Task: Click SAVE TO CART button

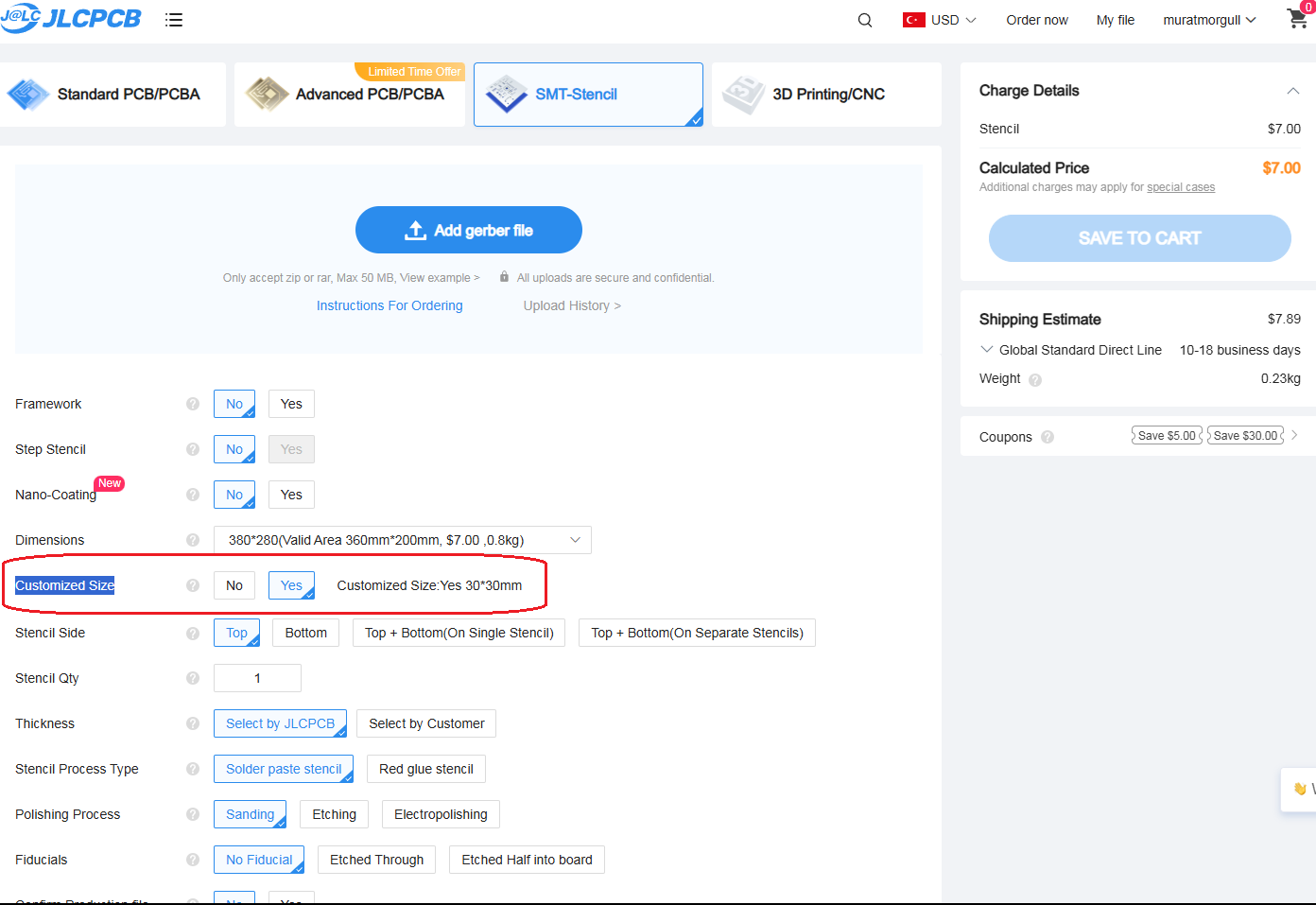Action: coord(1140,238)
